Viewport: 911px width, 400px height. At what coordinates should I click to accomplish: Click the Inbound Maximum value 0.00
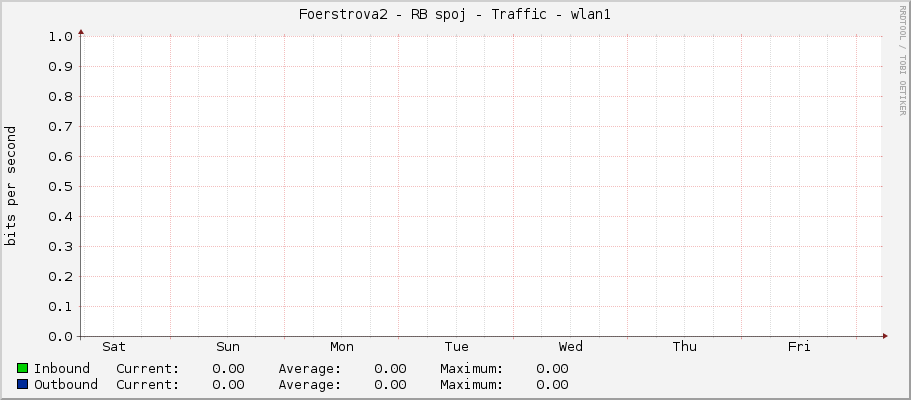point(553,369)
